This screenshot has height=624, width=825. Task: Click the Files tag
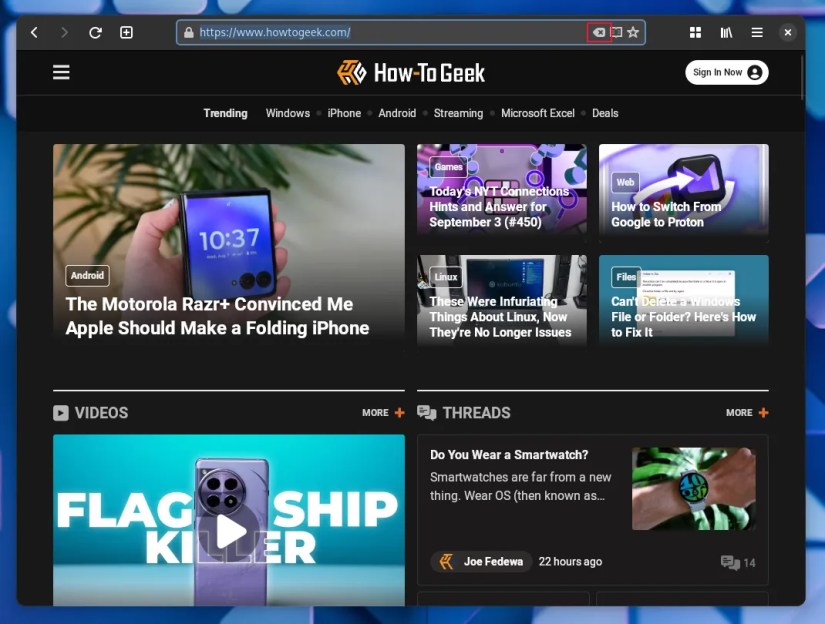626,277
